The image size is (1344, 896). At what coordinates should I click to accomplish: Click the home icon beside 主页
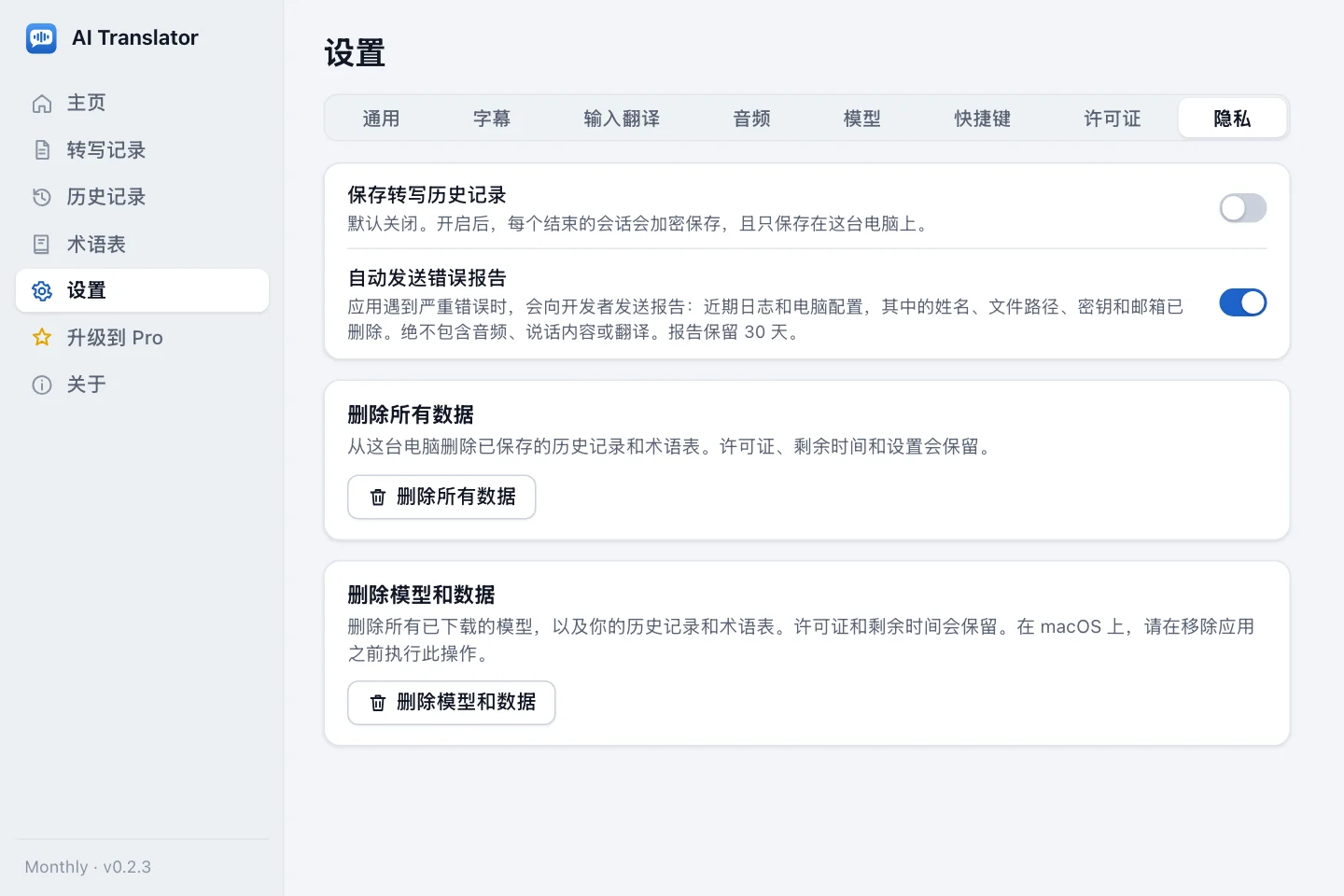coord(42,104)
